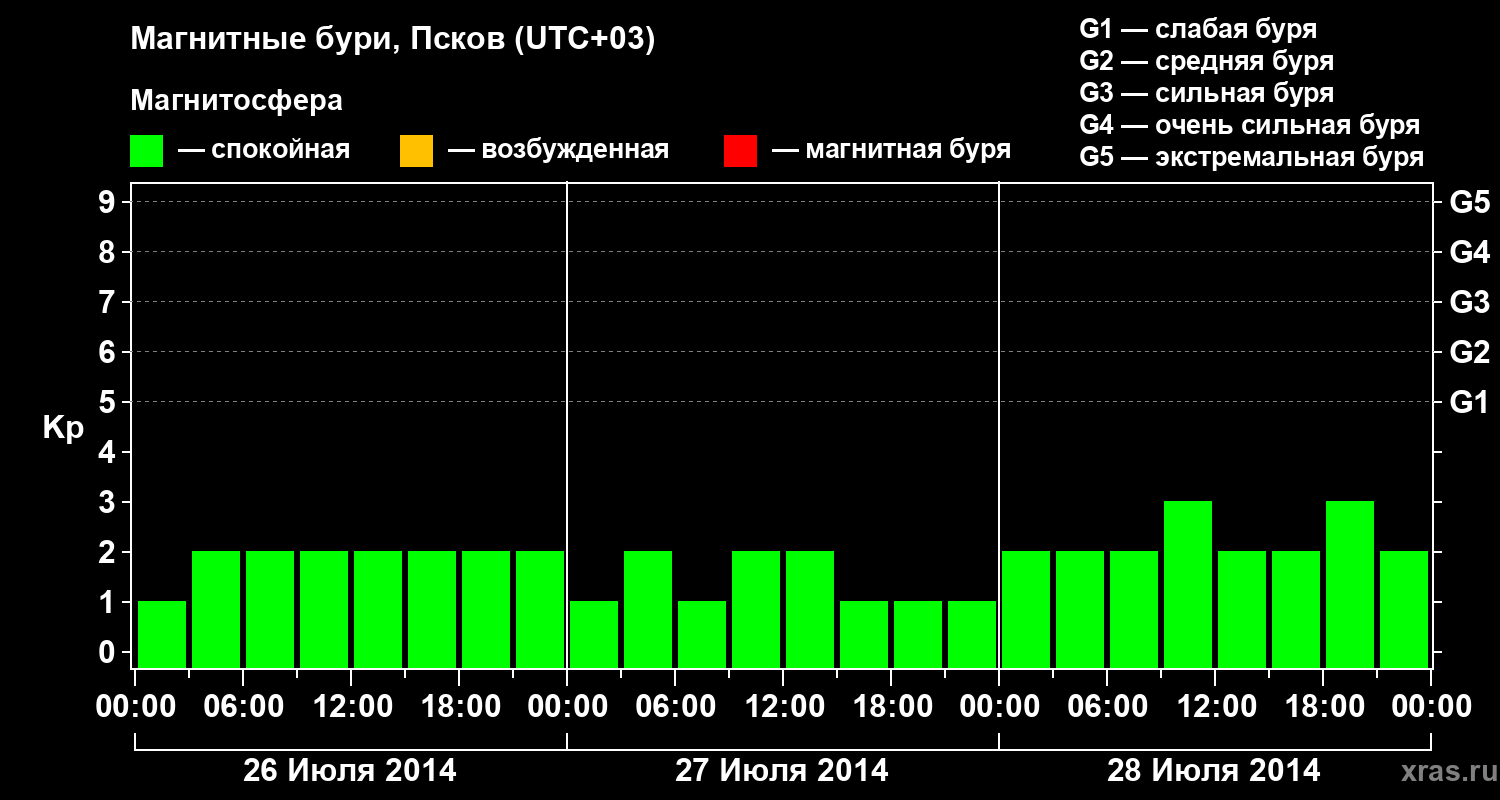
Task: Click the green 'спокойная' legend swatch
Action: pos(147,151)
